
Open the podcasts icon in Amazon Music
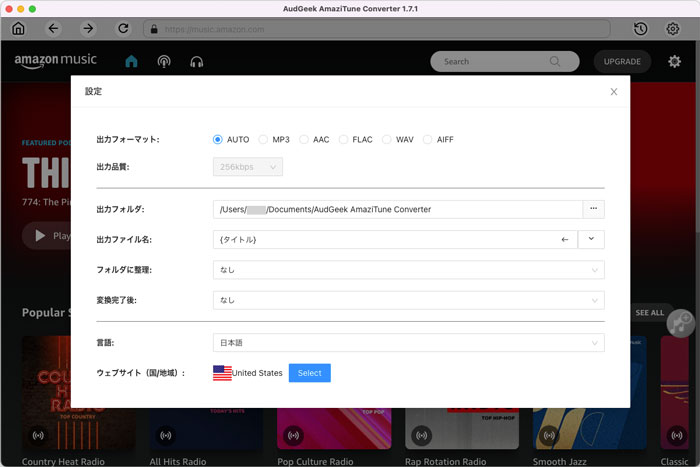tap(164, 61)
